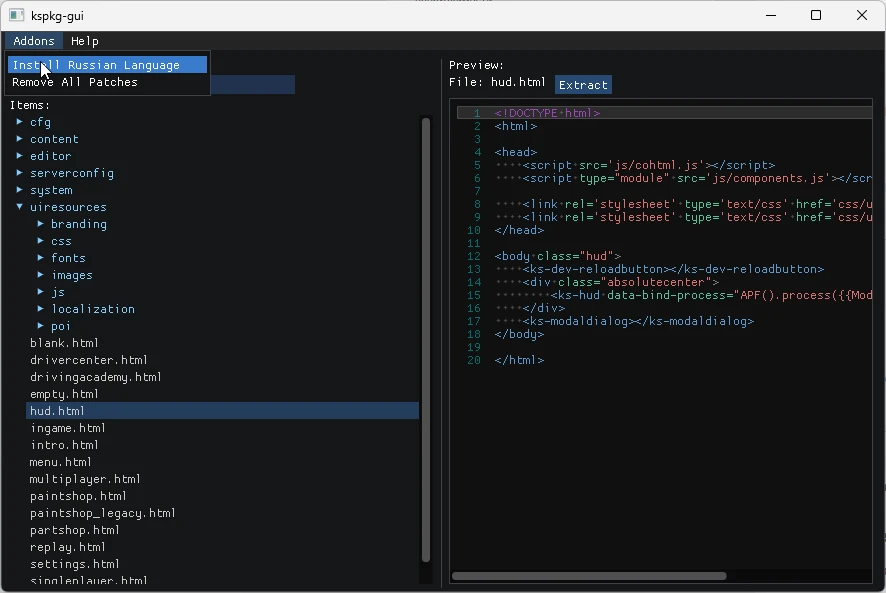
Task: Collapse the uiresources folder arrow
Action: point(20,207)
